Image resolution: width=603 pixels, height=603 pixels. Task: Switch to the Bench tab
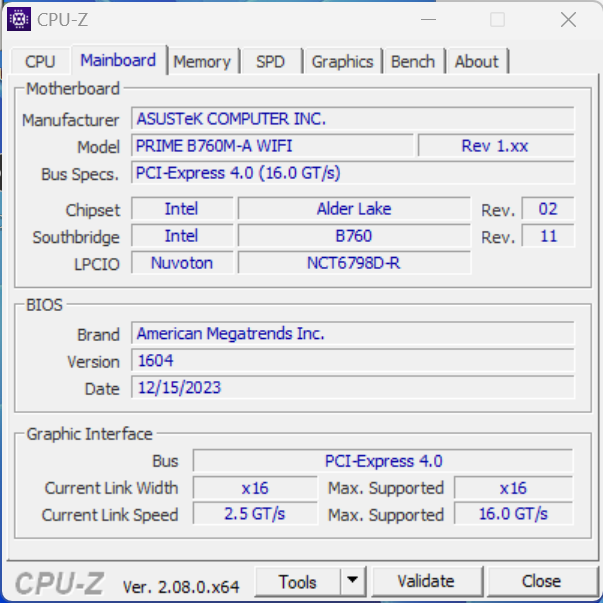click(413, 62)
